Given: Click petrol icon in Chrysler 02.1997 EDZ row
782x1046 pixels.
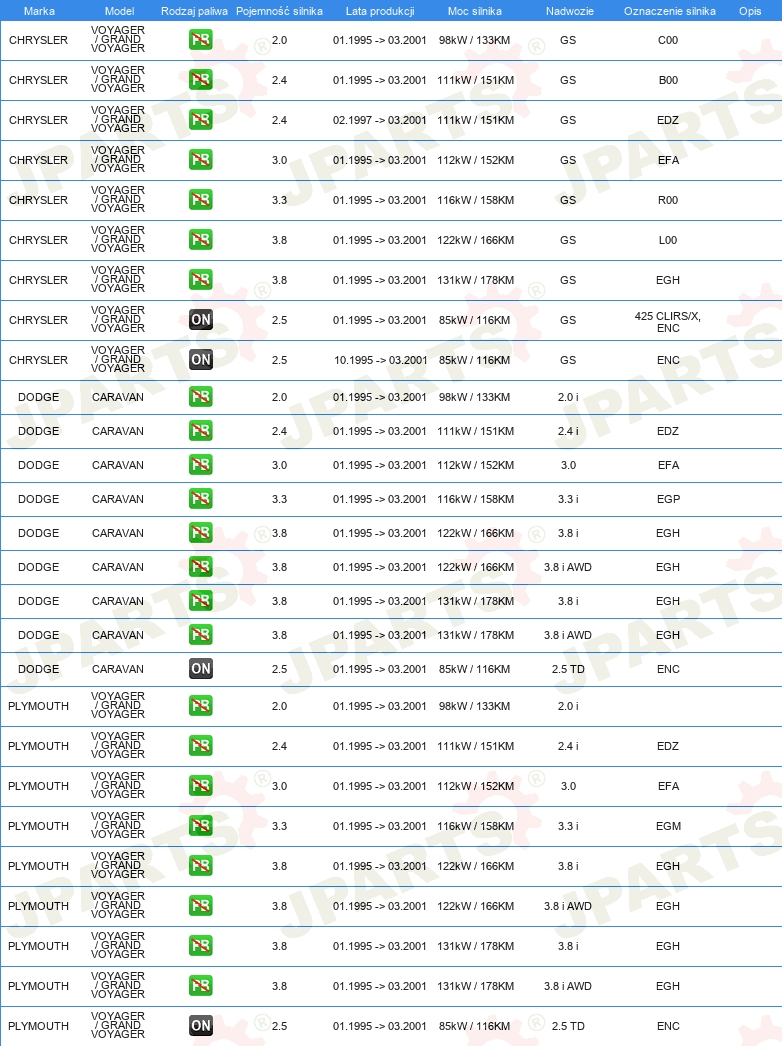Looking at the screenshot, I should pyautogui.click(x=201, y=120).
